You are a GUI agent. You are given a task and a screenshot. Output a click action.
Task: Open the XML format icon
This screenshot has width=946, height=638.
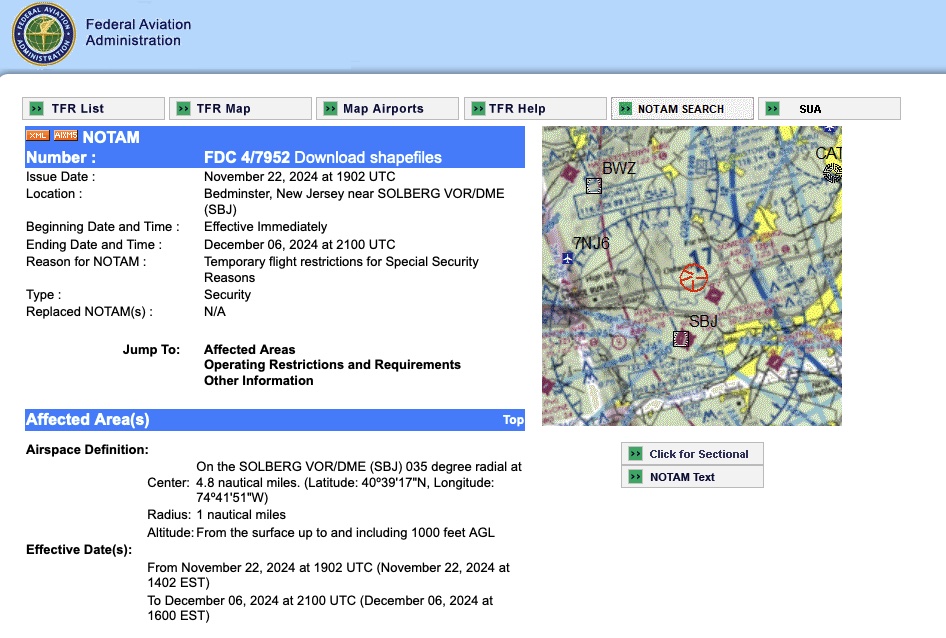tap(37, 136)
